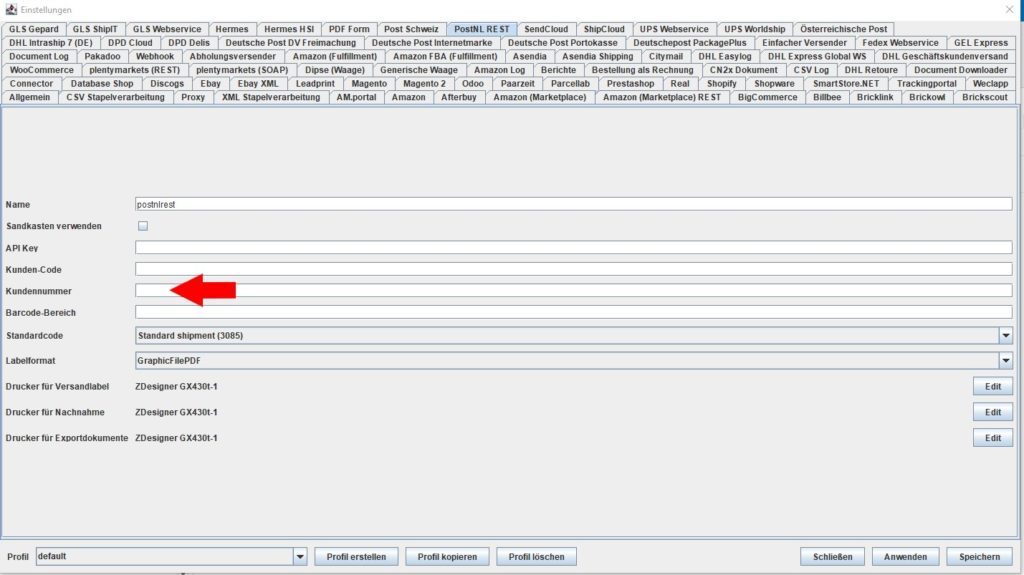The height and width of the screenshot is (575, 1024).
Task: Switch to the Ebay XML tab
Action: (258, 84)
